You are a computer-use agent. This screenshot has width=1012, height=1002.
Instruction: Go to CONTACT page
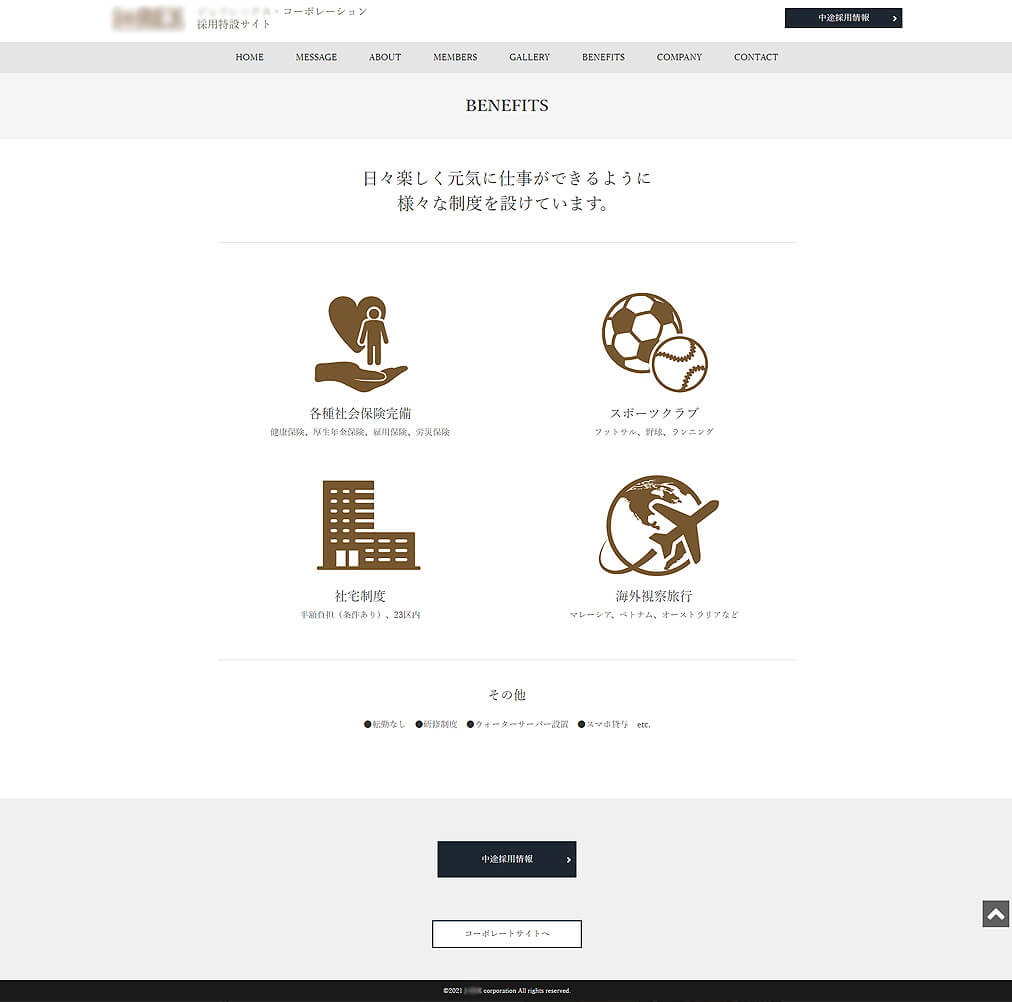tap(755, 57)
